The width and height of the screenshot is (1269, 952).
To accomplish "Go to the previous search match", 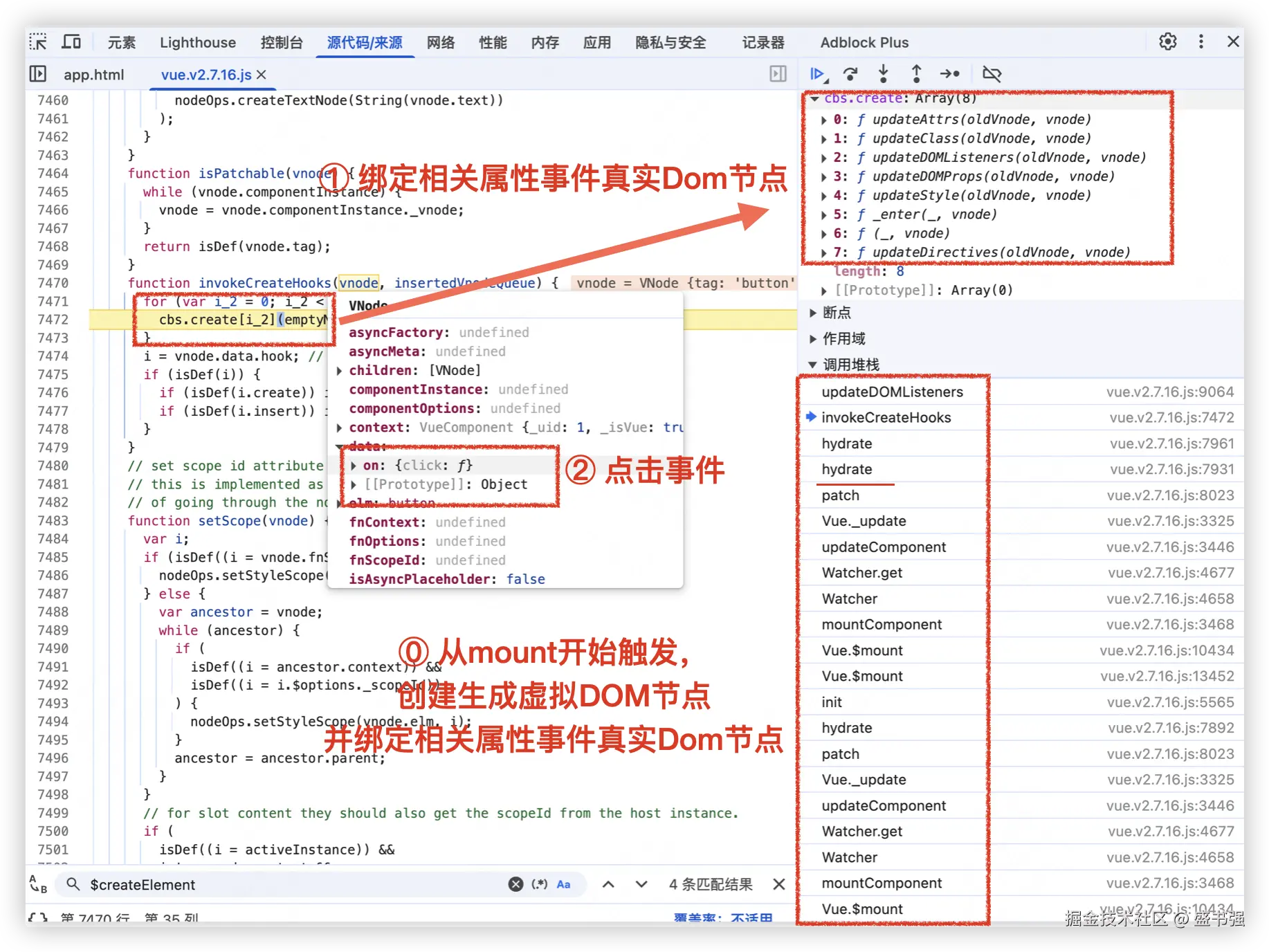I will (x=608, y=884).
